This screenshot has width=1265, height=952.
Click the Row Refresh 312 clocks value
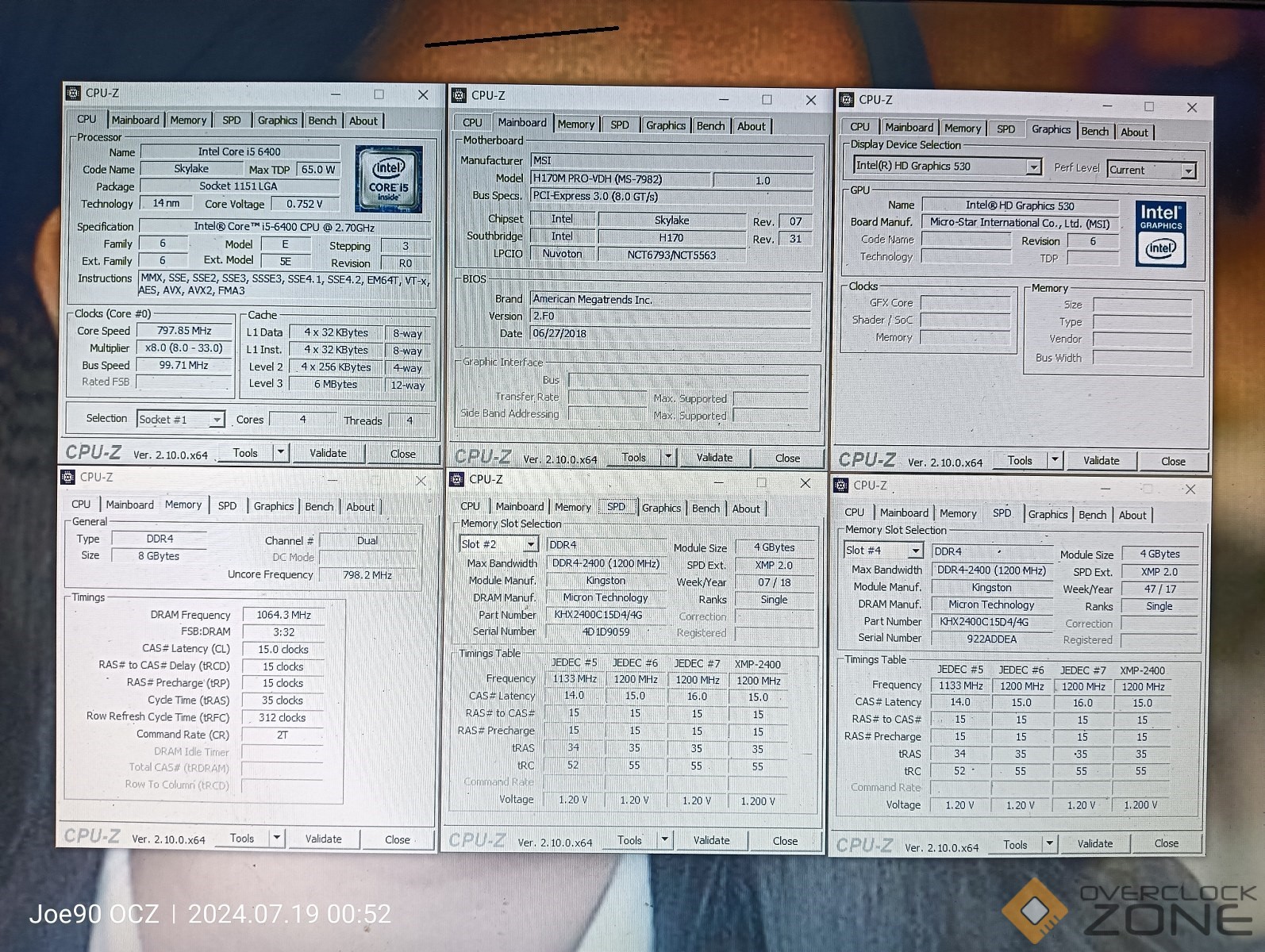[283, 717]
